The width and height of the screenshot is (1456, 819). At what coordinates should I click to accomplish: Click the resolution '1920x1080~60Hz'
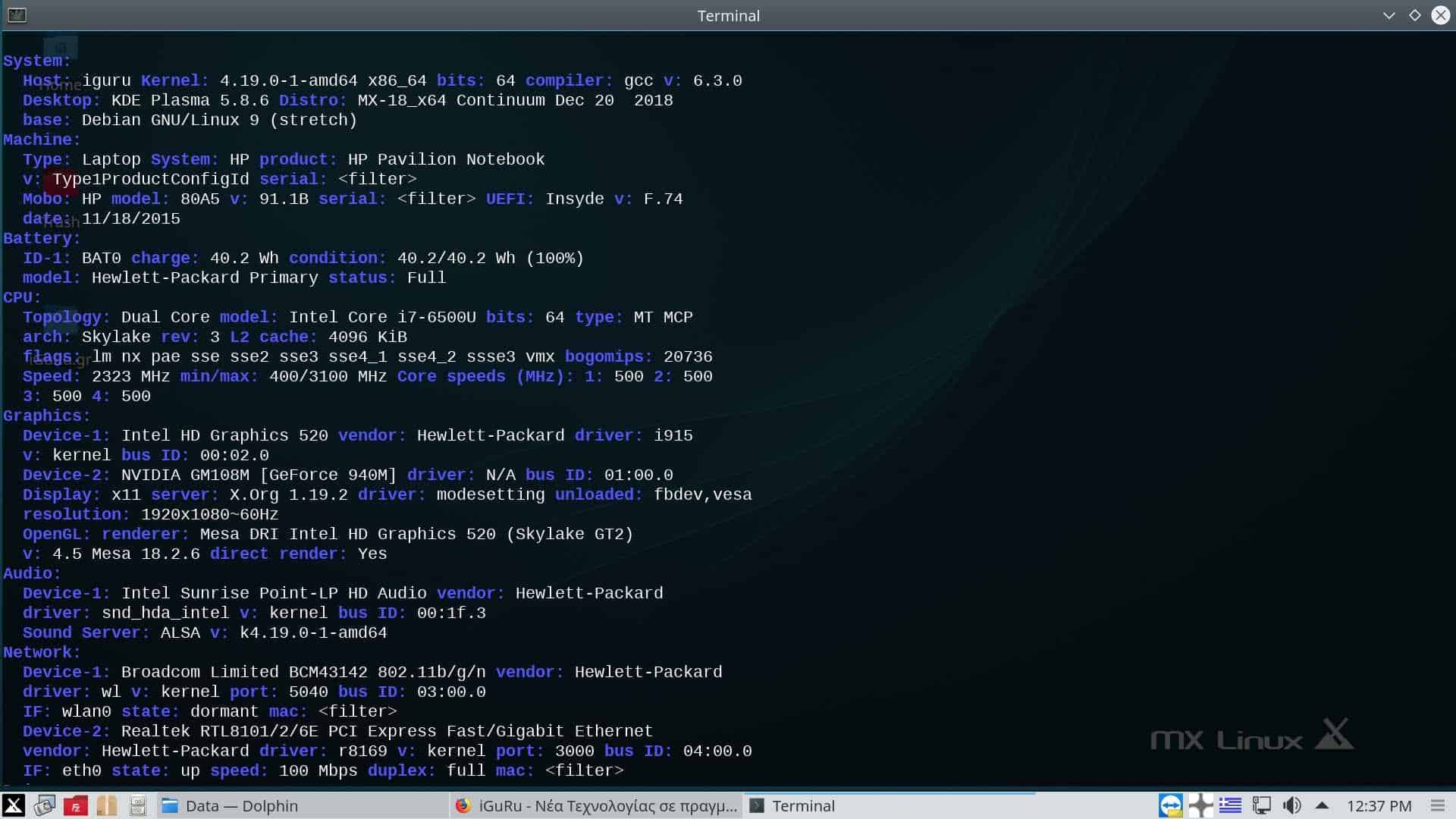point(209,514)
